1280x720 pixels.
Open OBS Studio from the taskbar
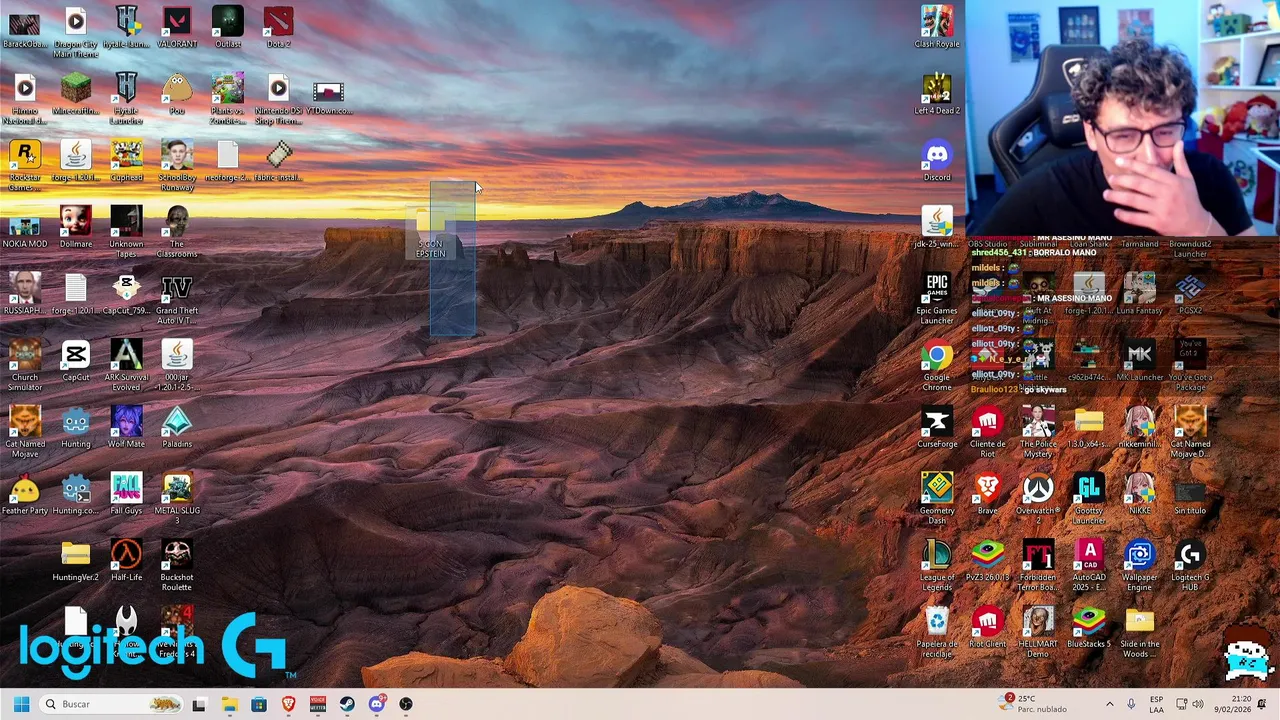[x=406, y=704]
